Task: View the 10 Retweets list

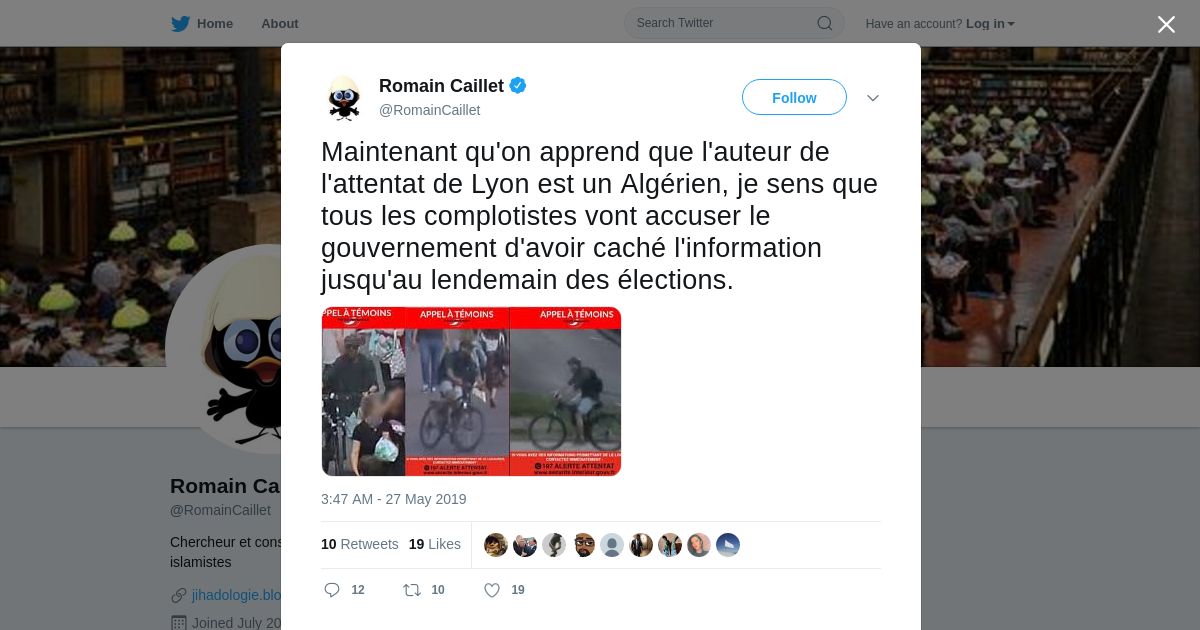Action: coord(359,544)
